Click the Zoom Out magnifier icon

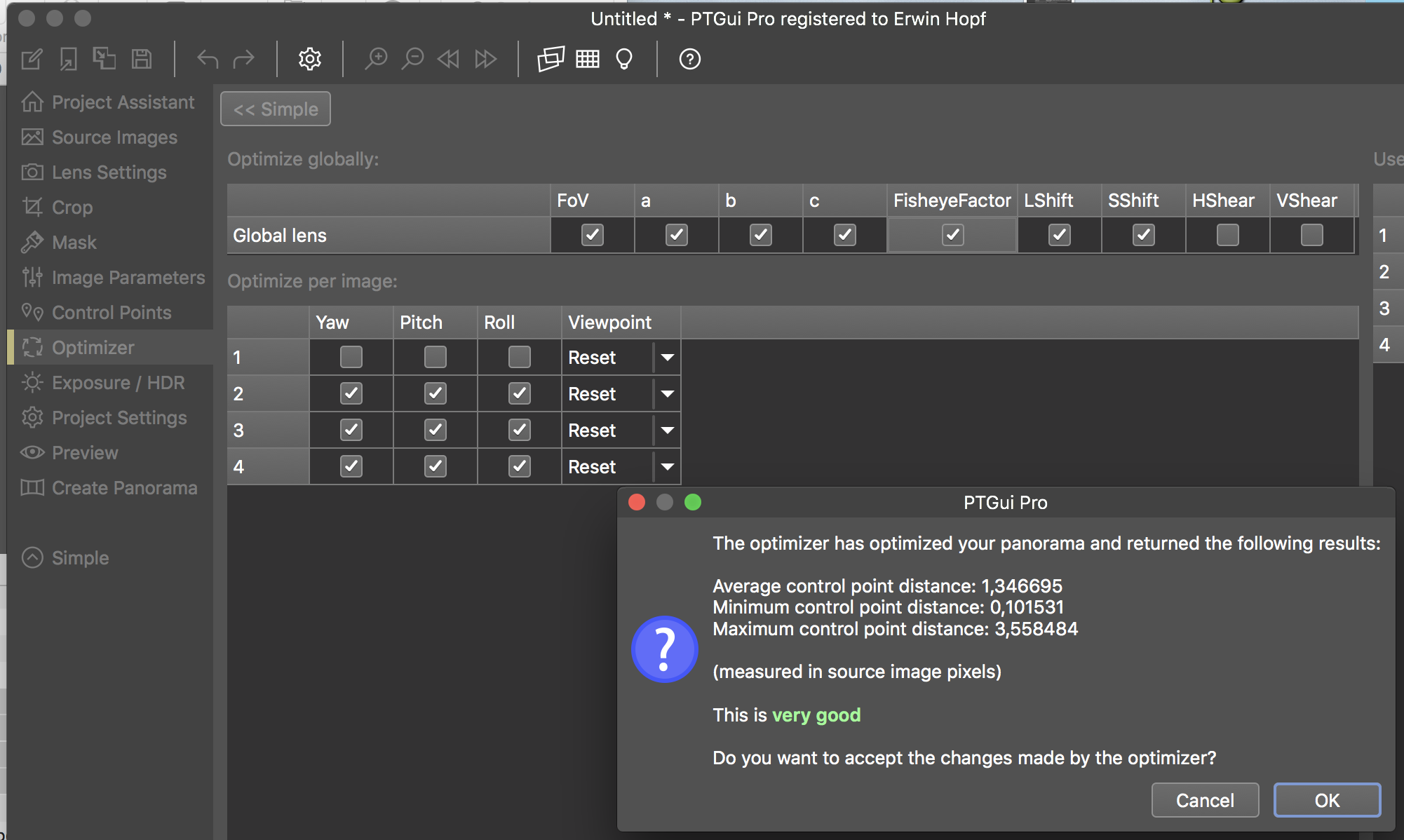(x=412, y=59)
